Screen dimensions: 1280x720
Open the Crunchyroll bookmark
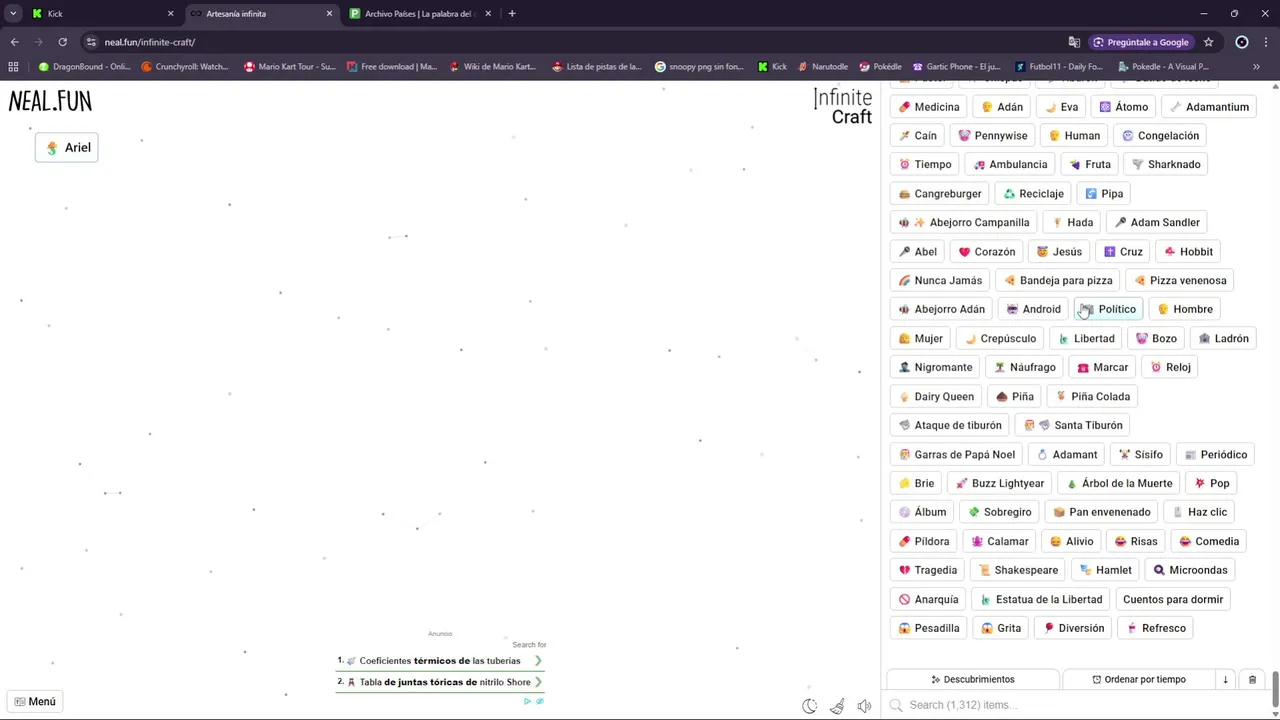tap(185, 67)
